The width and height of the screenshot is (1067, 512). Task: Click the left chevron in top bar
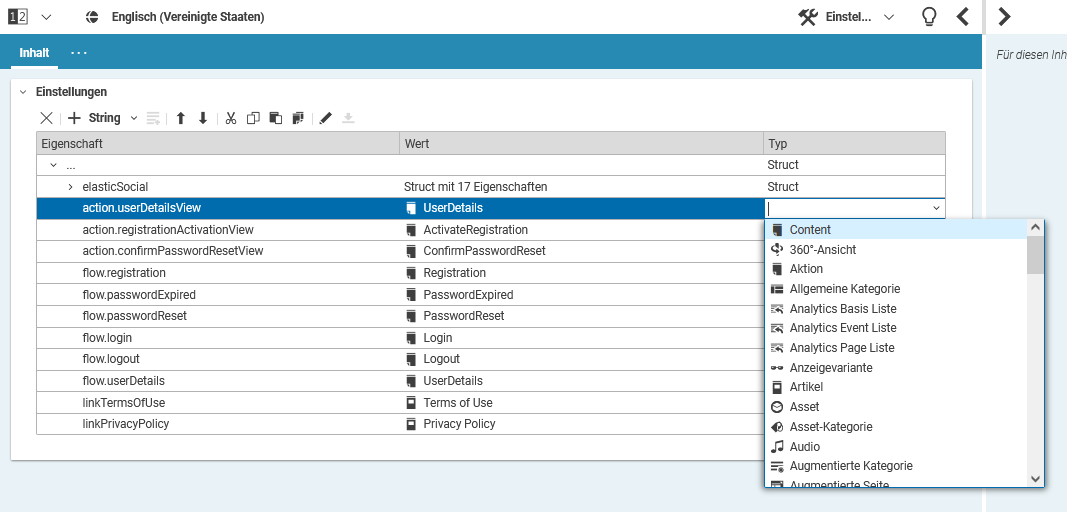(962, 17)
